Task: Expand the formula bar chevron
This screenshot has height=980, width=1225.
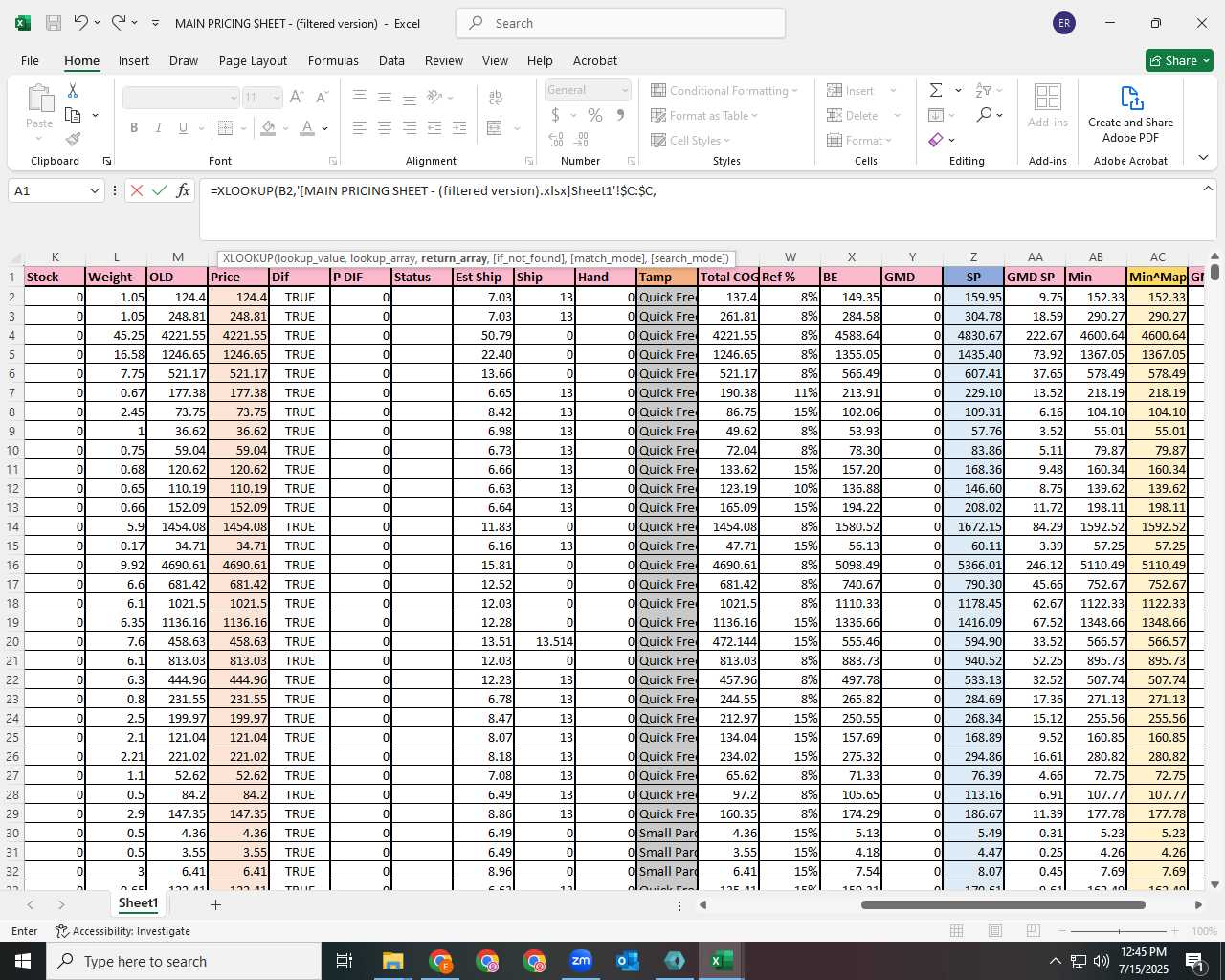Action: tap(1208, 189)
